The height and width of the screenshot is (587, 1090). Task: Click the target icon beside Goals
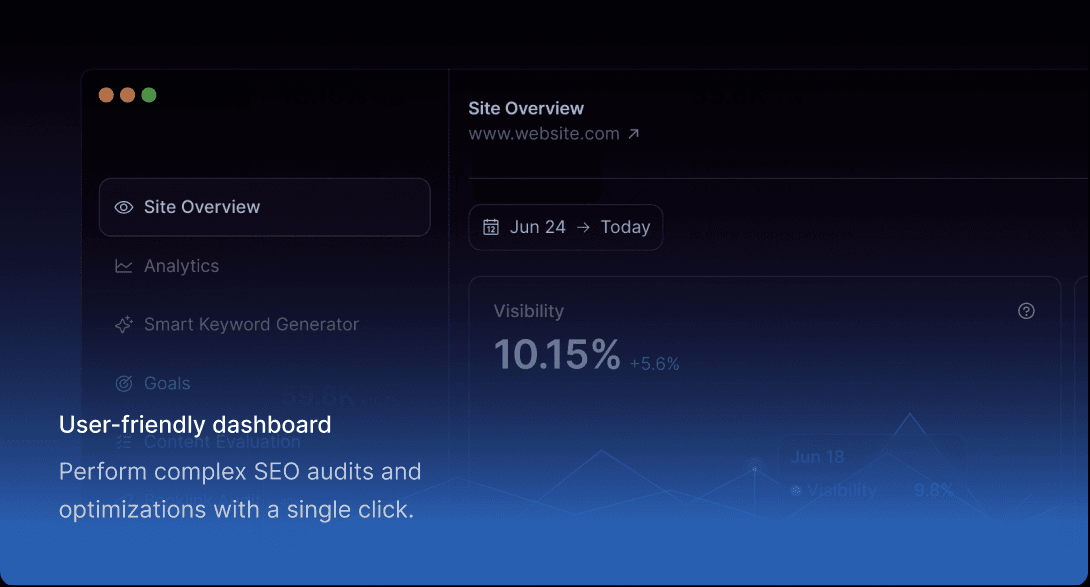point(124,383)
